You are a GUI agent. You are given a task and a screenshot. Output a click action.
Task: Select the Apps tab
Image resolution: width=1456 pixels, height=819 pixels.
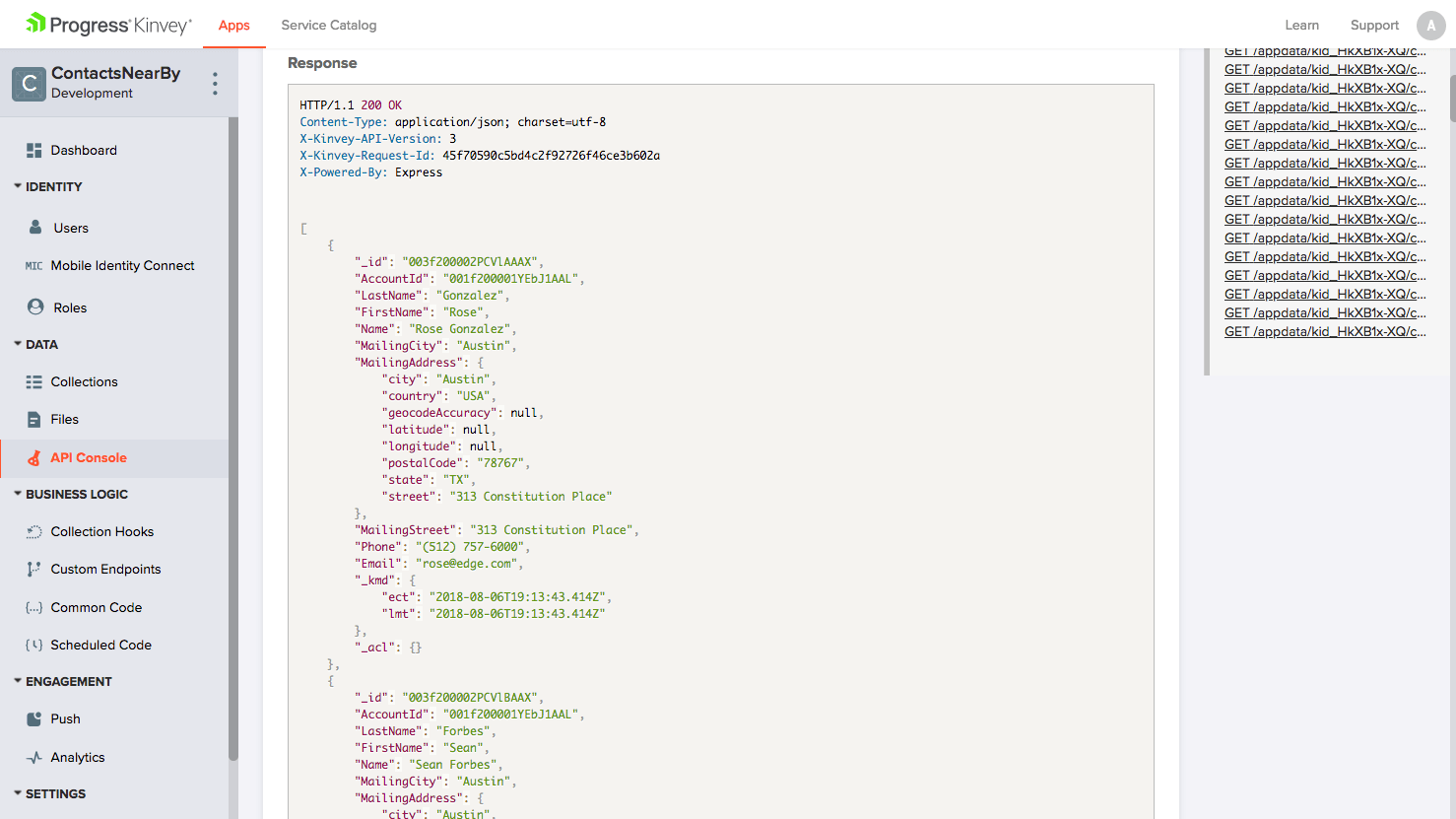pos(234,26)
